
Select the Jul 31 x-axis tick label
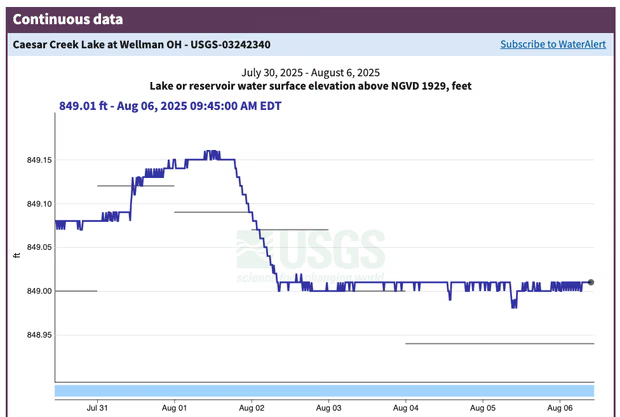[97, 408]
